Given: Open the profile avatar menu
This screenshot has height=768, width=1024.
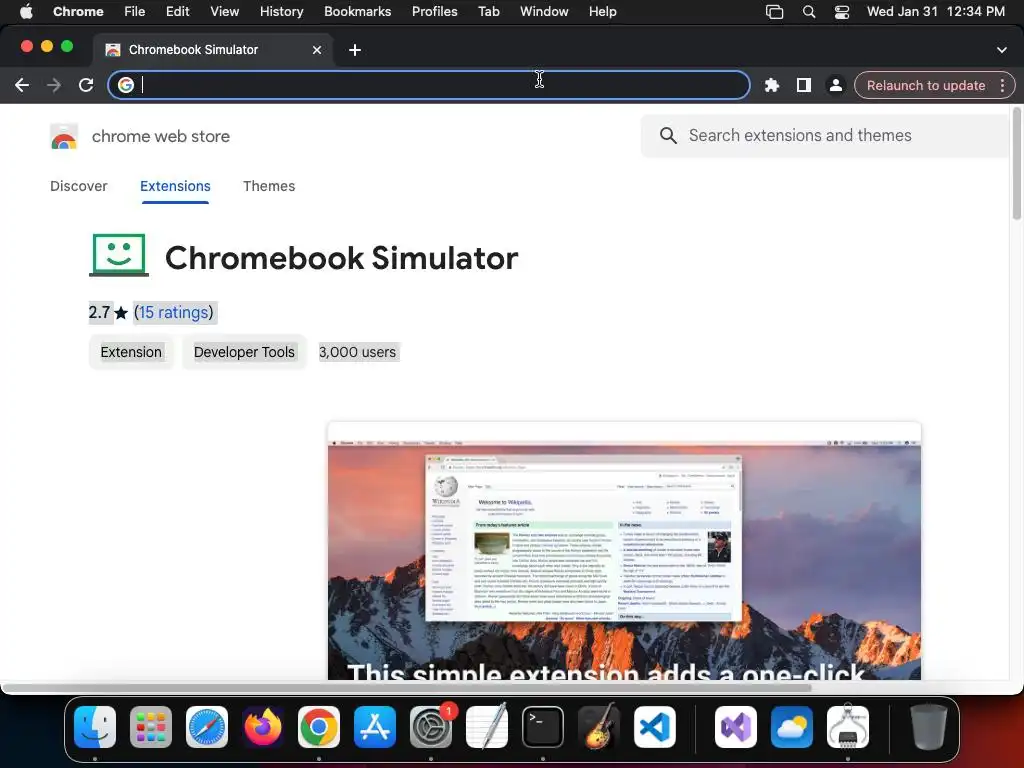Looking at the screenshot, I should coord(835,86).
